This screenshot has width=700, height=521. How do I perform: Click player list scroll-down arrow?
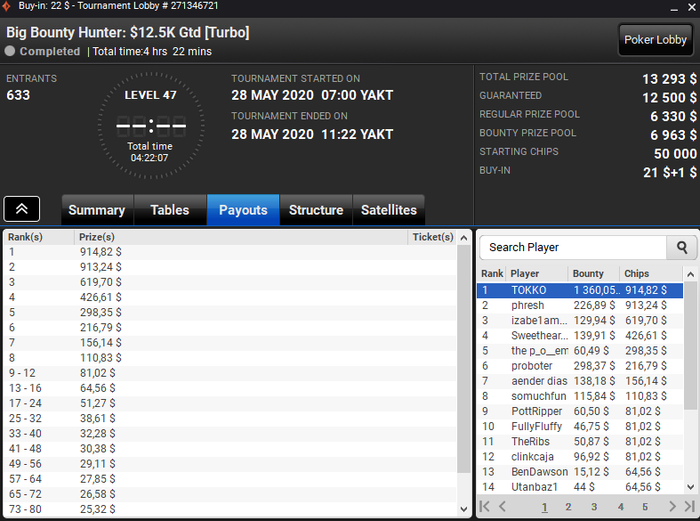pos(690,487)
